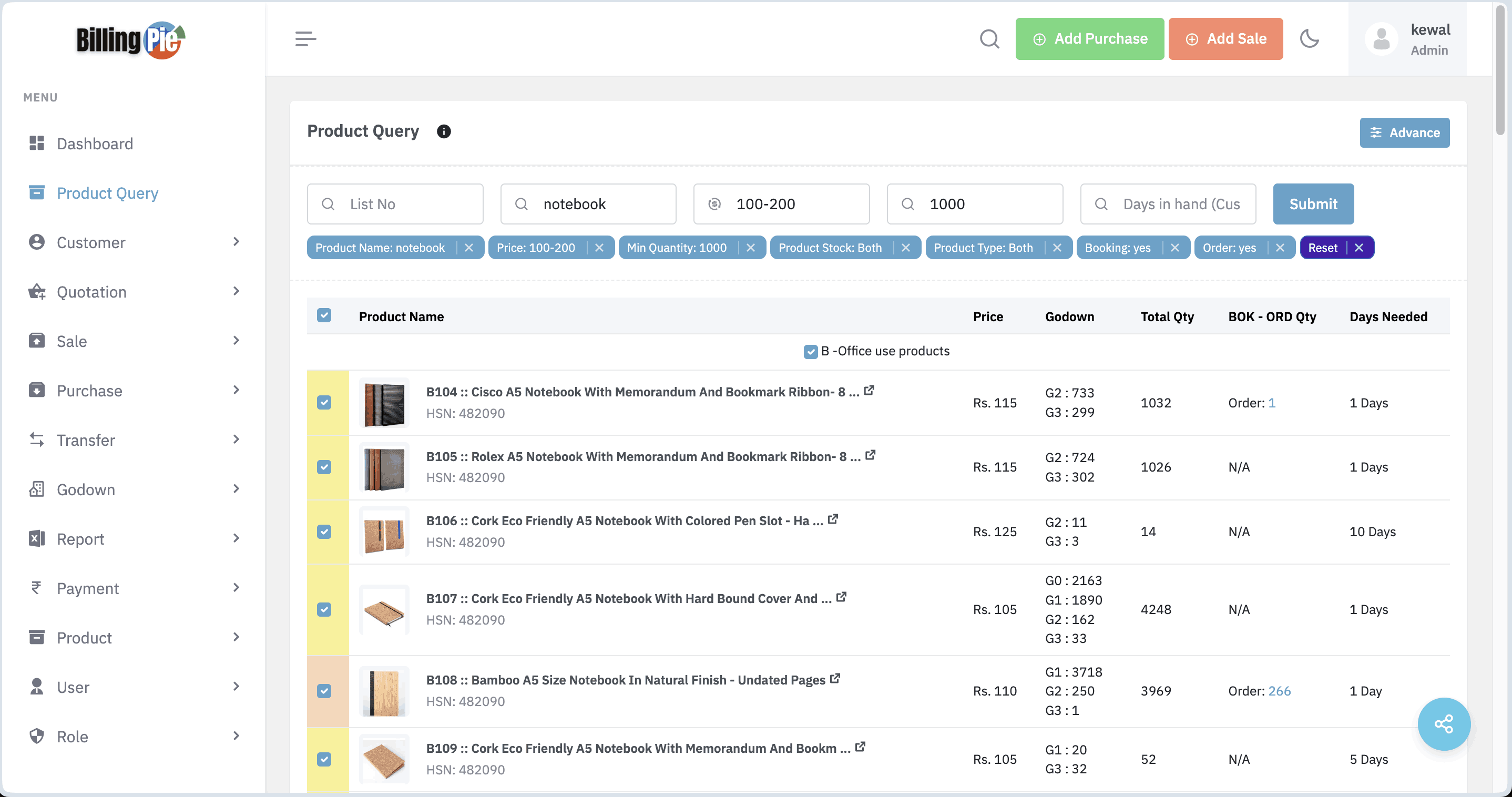Remove the Min Quantity: 1000 filter chip
Screen dimensions: 1512x797
point(751,248)
